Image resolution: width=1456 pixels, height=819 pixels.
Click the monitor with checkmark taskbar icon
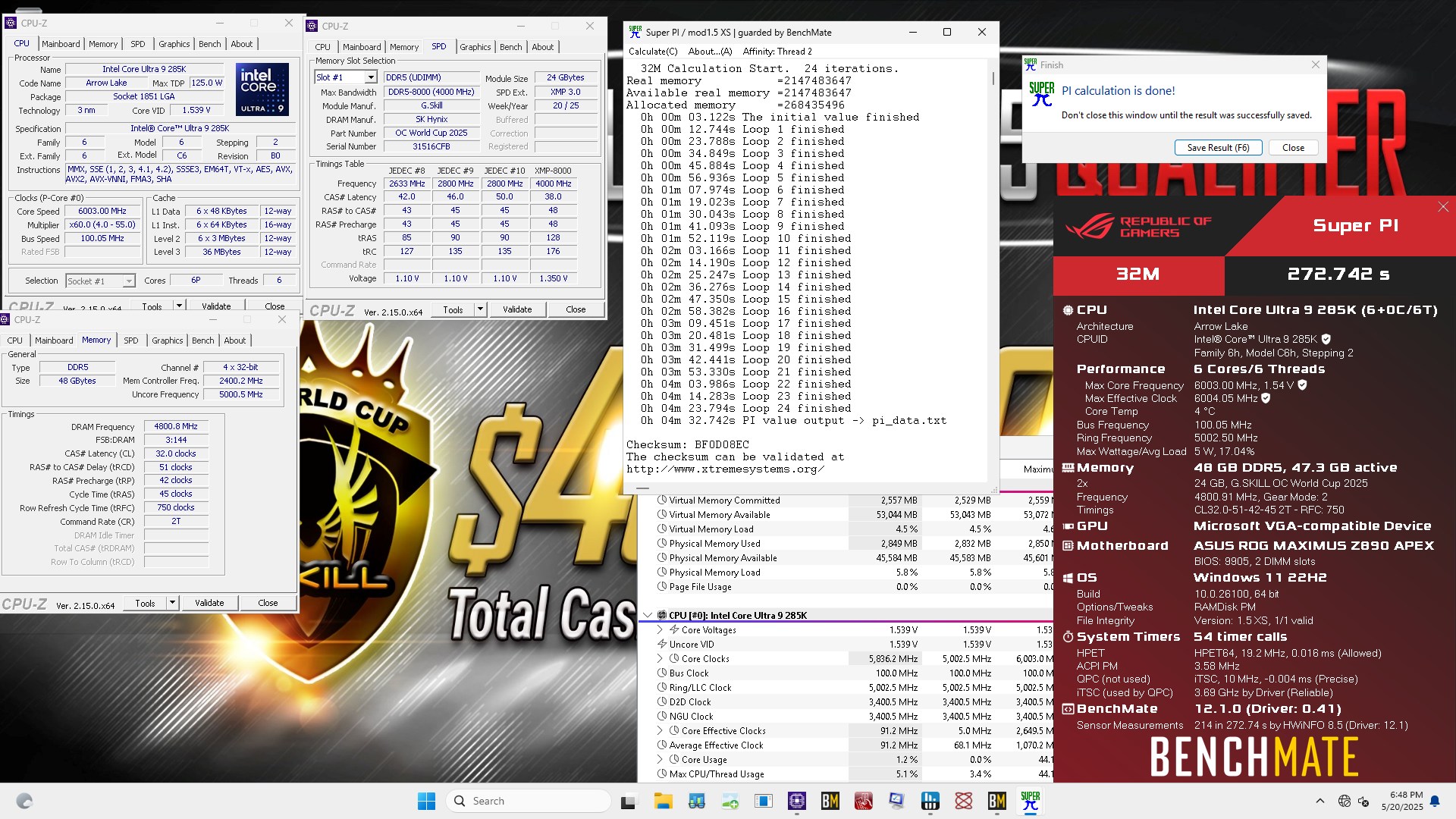896,801
